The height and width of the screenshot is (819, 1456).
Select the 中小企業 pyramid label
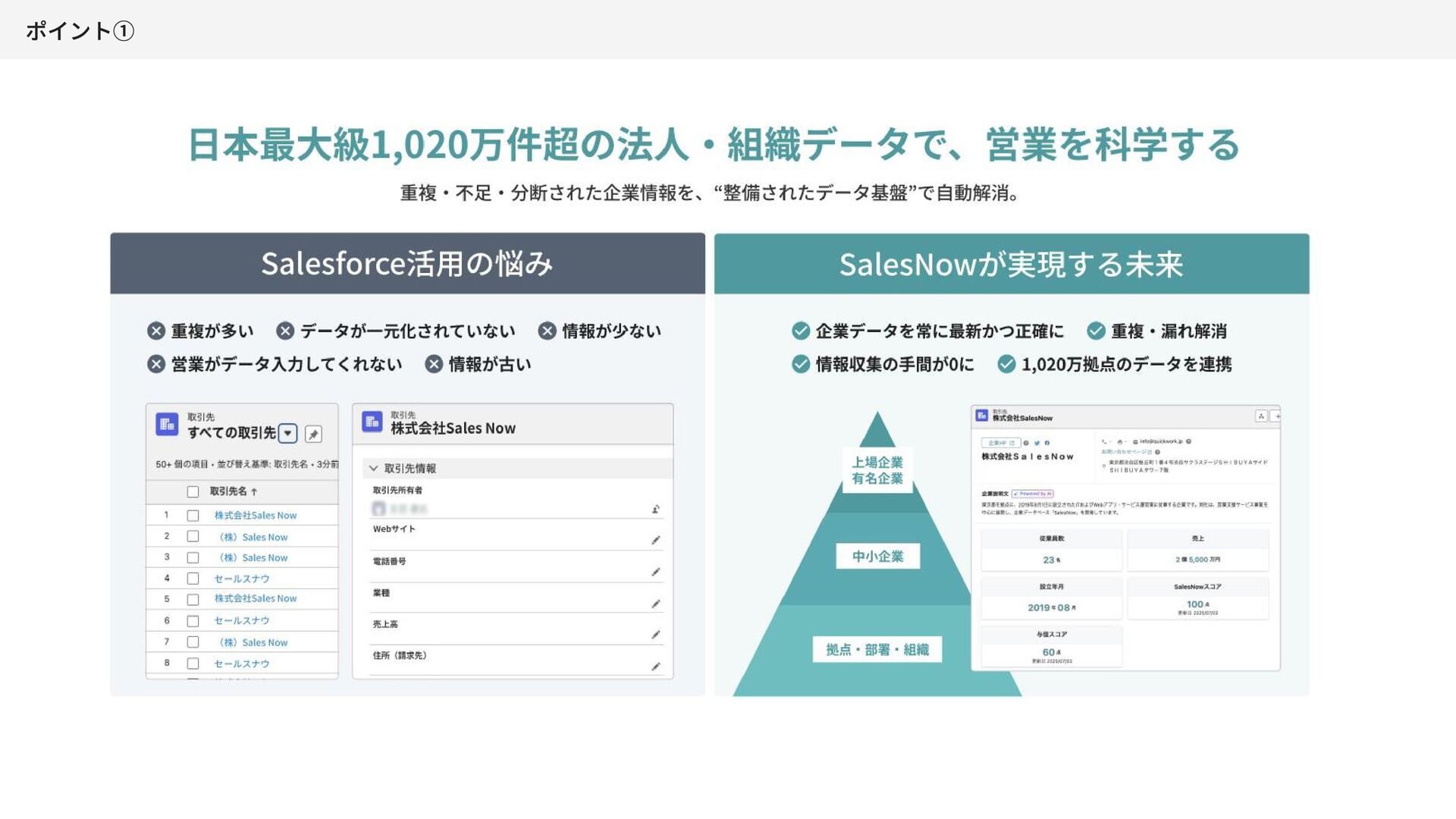(x=878, y=557)
